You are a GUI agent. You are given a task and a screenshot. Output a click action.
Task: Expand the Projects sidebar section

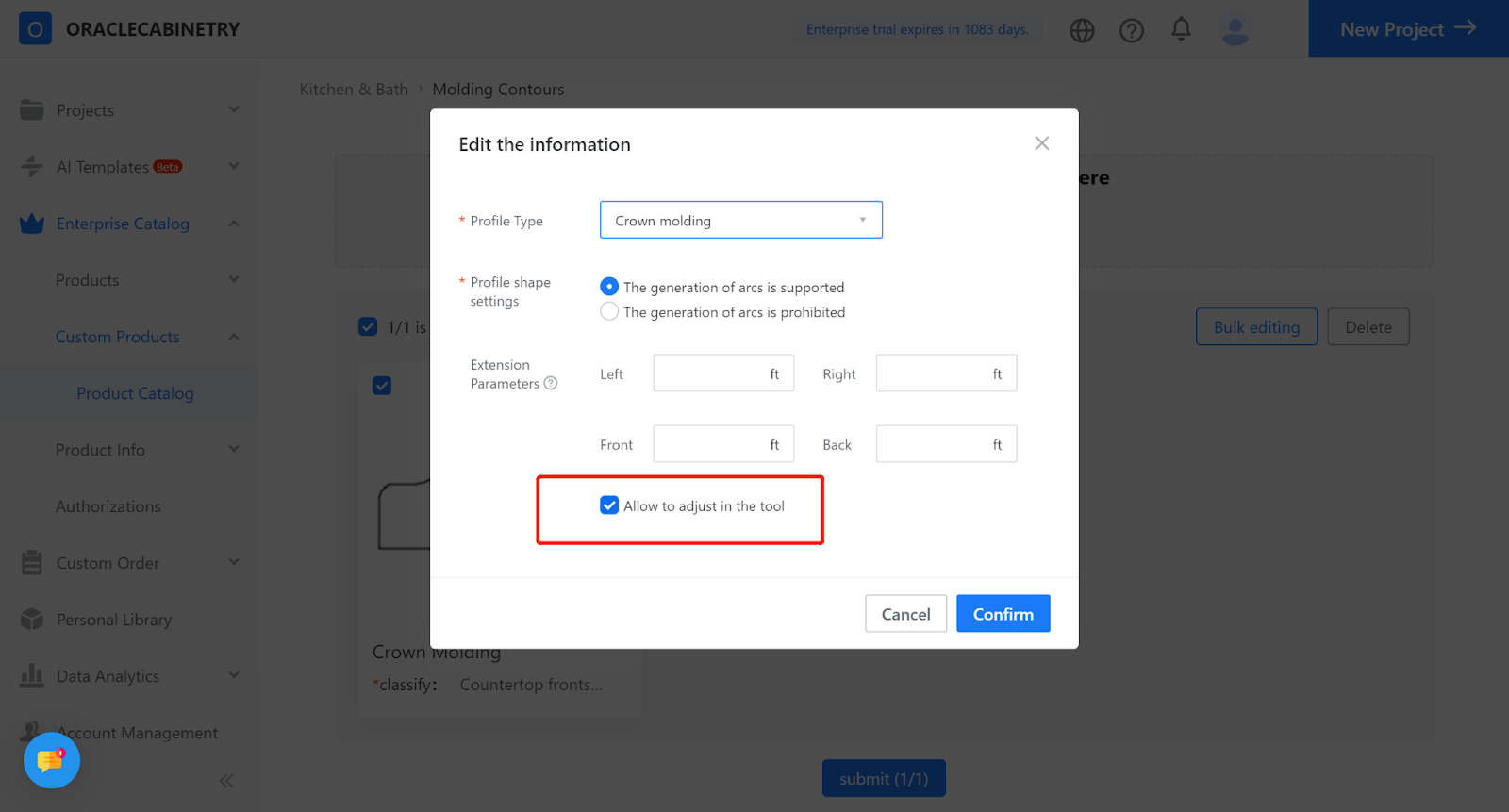(129, 110)
